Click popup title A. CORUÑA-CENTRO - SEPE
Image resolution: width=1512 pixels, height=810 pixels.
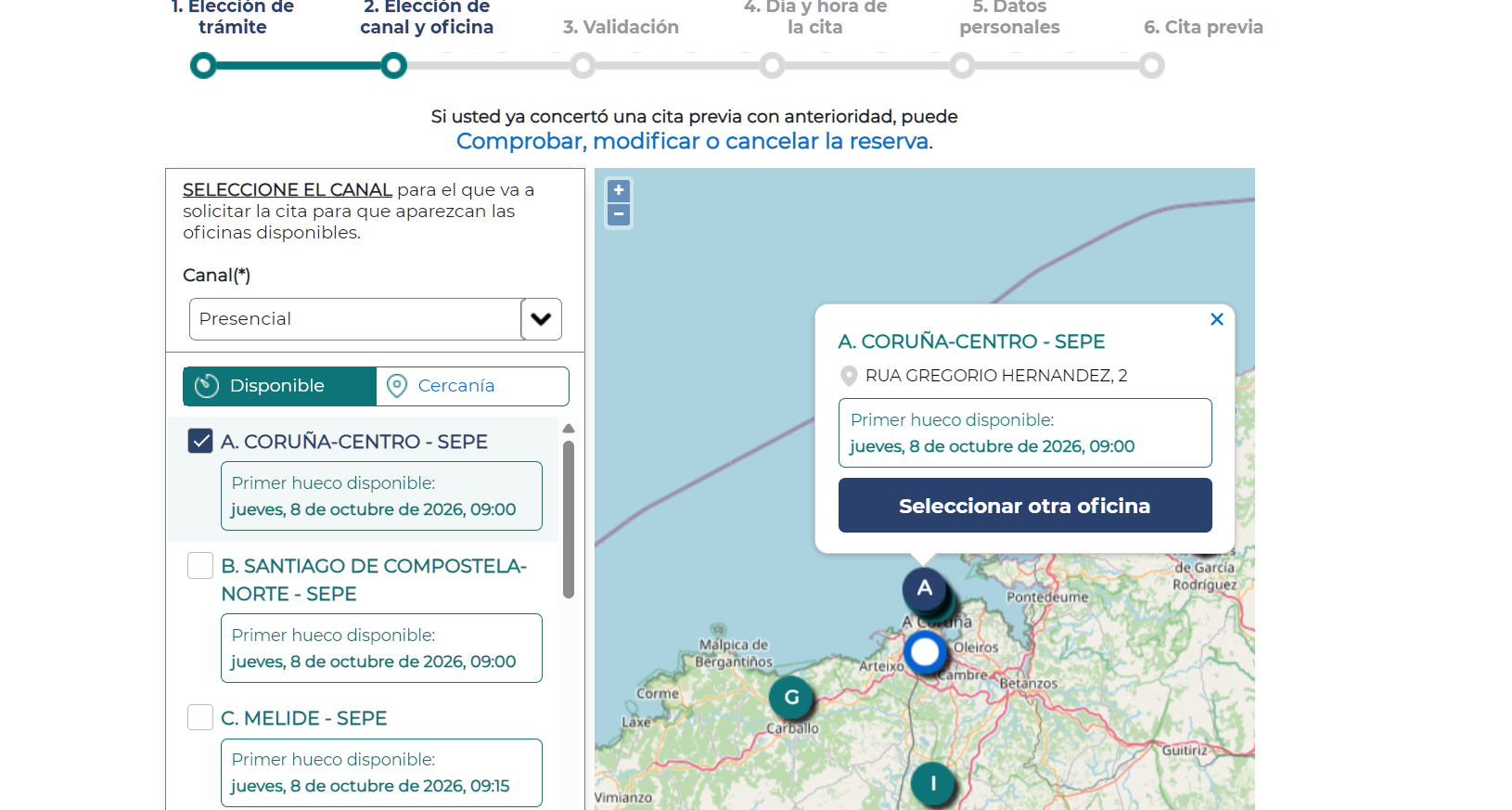click(x=971, y=341)
